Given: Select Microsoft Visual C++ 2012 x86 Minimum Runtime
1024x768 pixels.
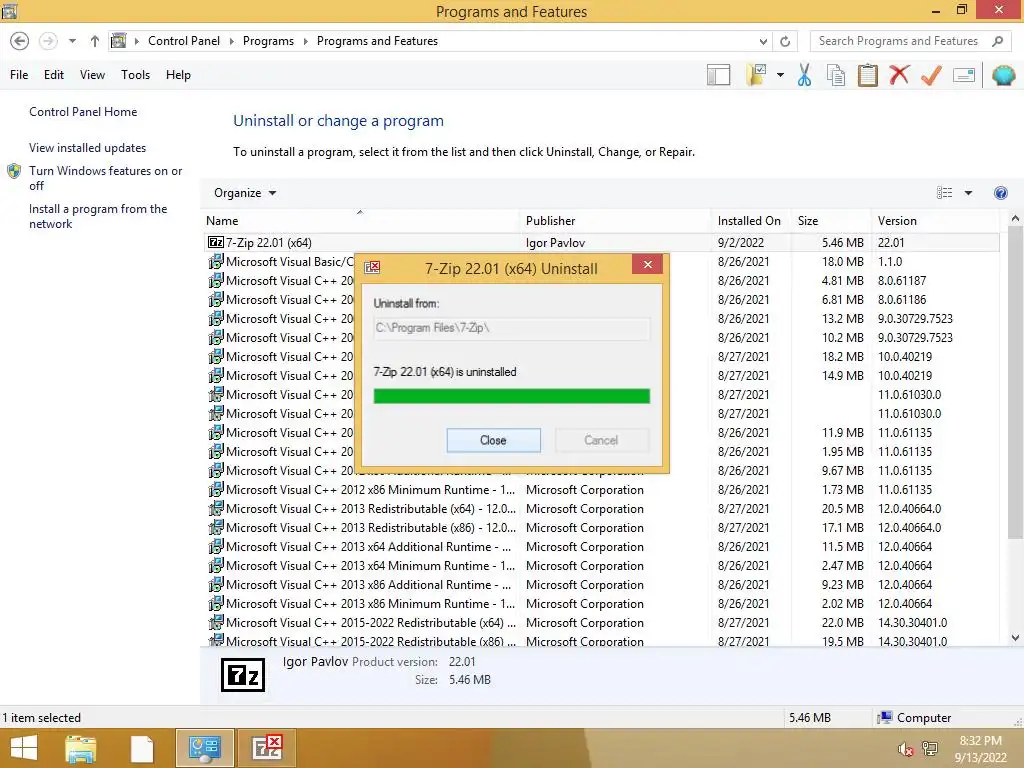Looking at the screenshot, I should [x=601, y=490].
